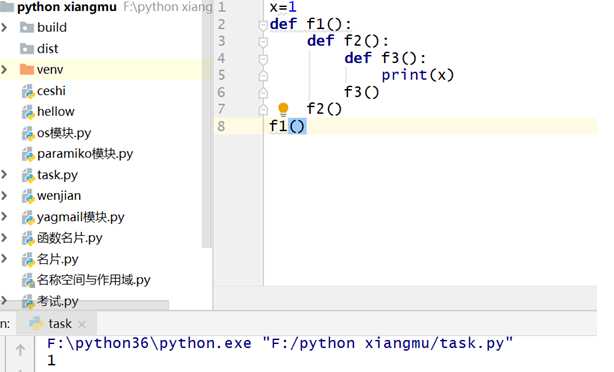Viewport: 614px width, 372px height.
Task: Click line number 1 in the gutter
Action: click(222, 7)
